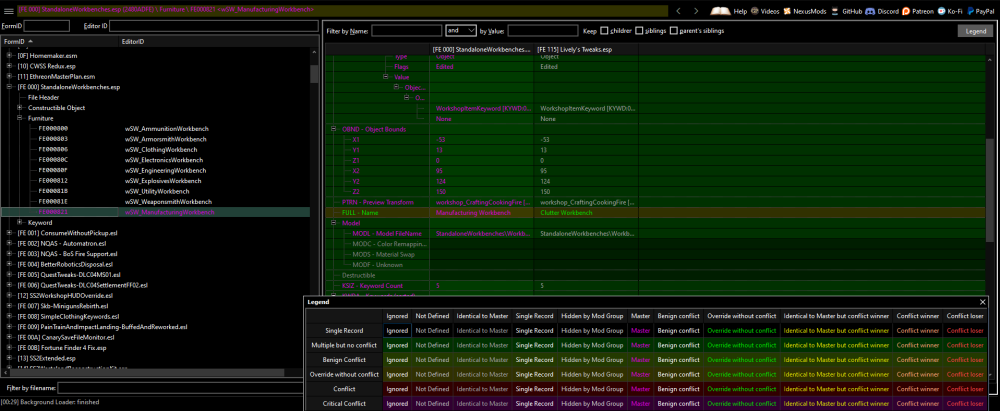Open the Videos link icon

coord(765,11)
